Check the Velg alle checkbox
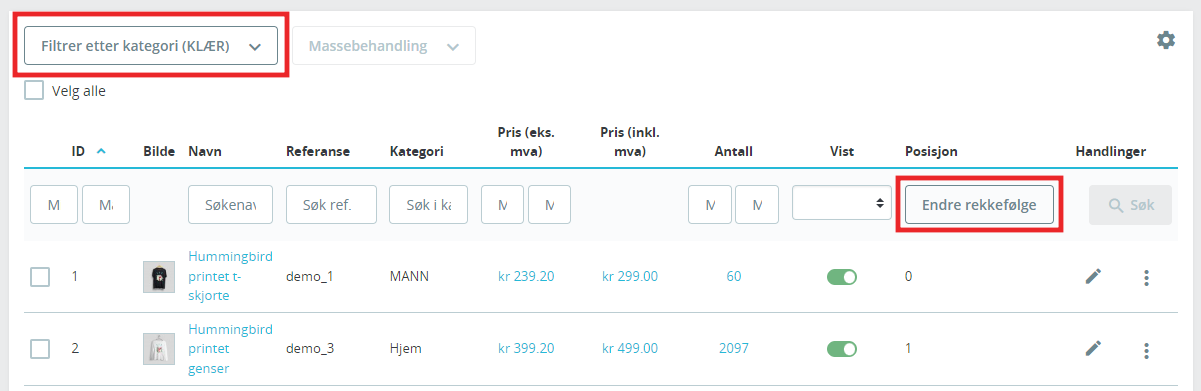The width and height of the screenshot is (1201, 391). pyautogui.click(x=34, y=91)
